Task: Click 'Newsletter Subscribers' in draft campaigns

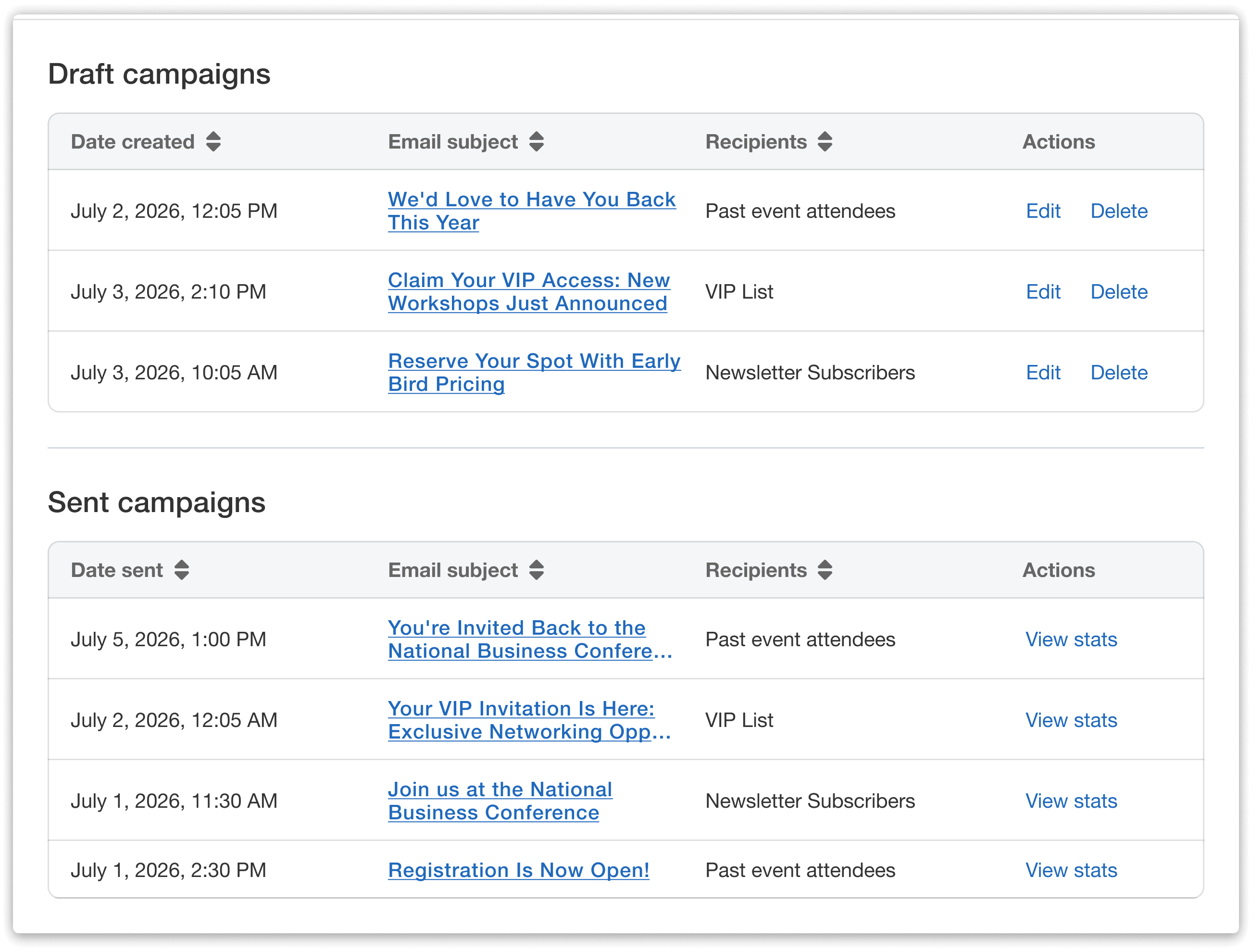Action: pyautogui.click(x=810, y=372)
